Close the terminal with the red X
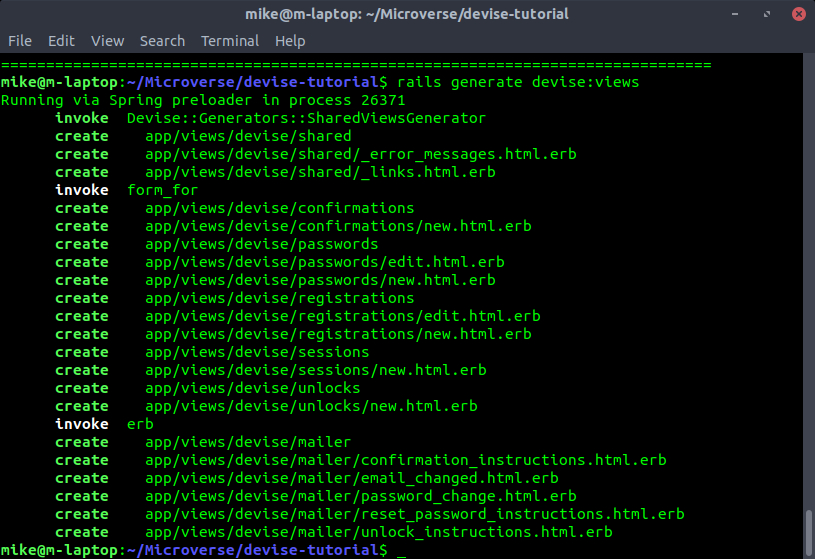 click(797, 14)
